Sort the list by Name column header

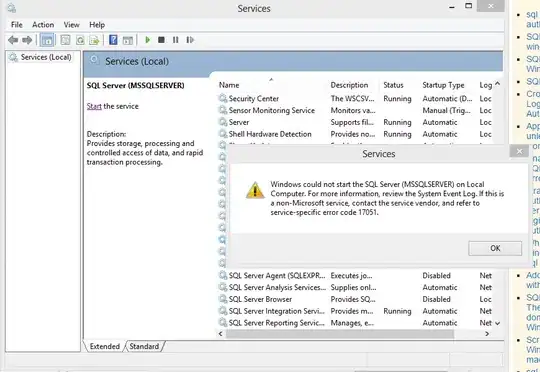pyautogui.click(x=229, y=85)
